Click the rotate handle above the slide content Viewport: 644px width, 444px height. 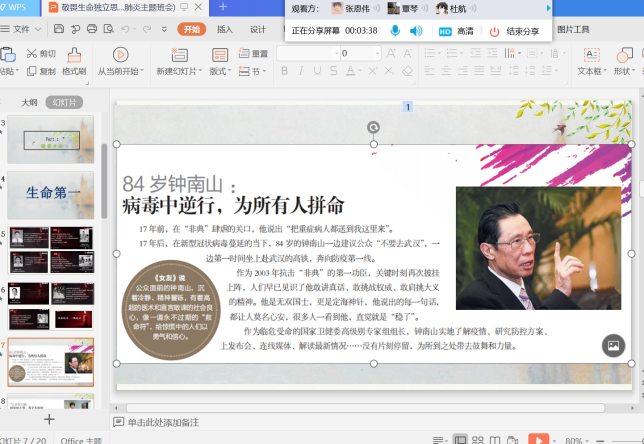coord(373,127)
